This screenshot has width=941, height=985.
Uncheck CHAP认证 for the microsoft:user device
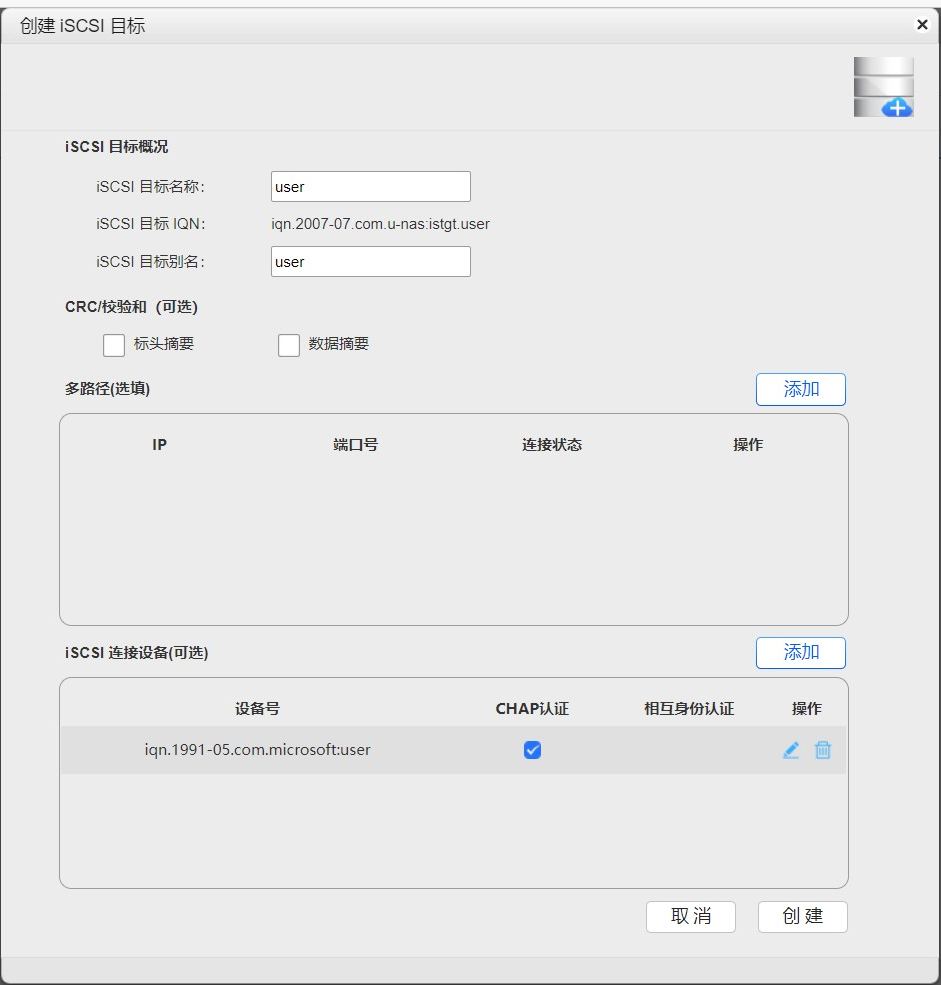point(532,750)
